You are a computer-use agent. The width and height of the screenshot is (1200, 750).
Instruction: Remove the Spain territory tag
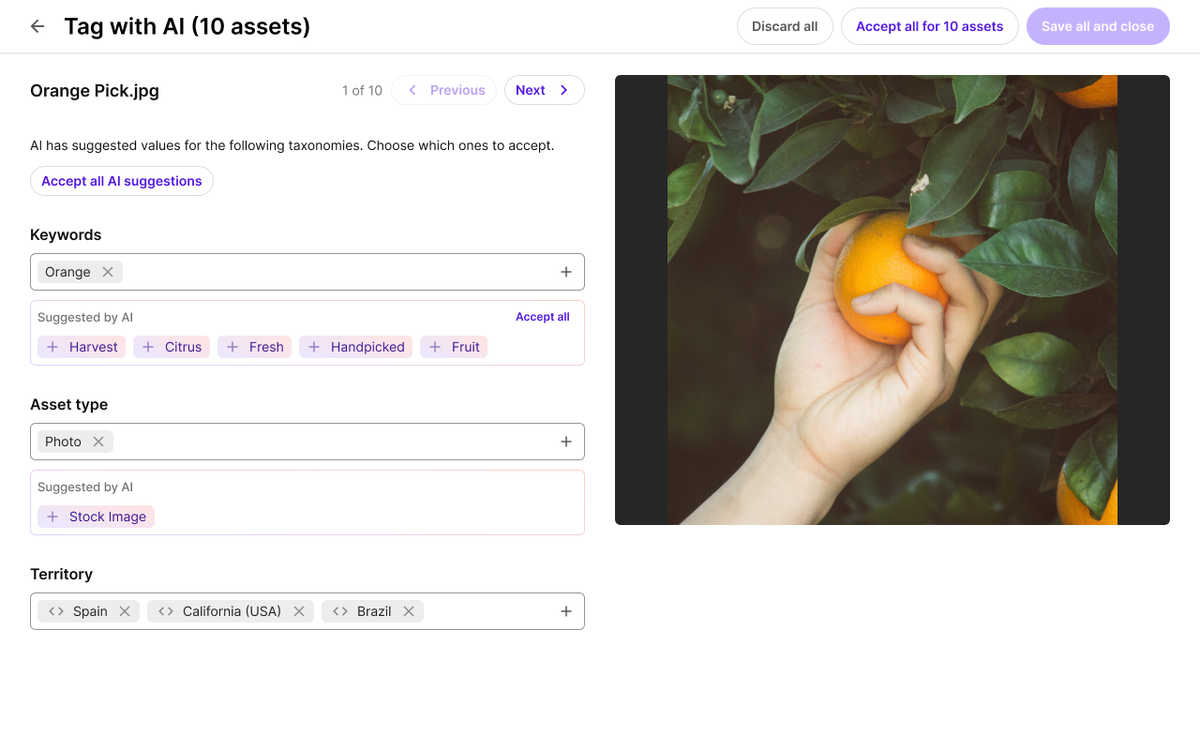click(x=125, y=611)
